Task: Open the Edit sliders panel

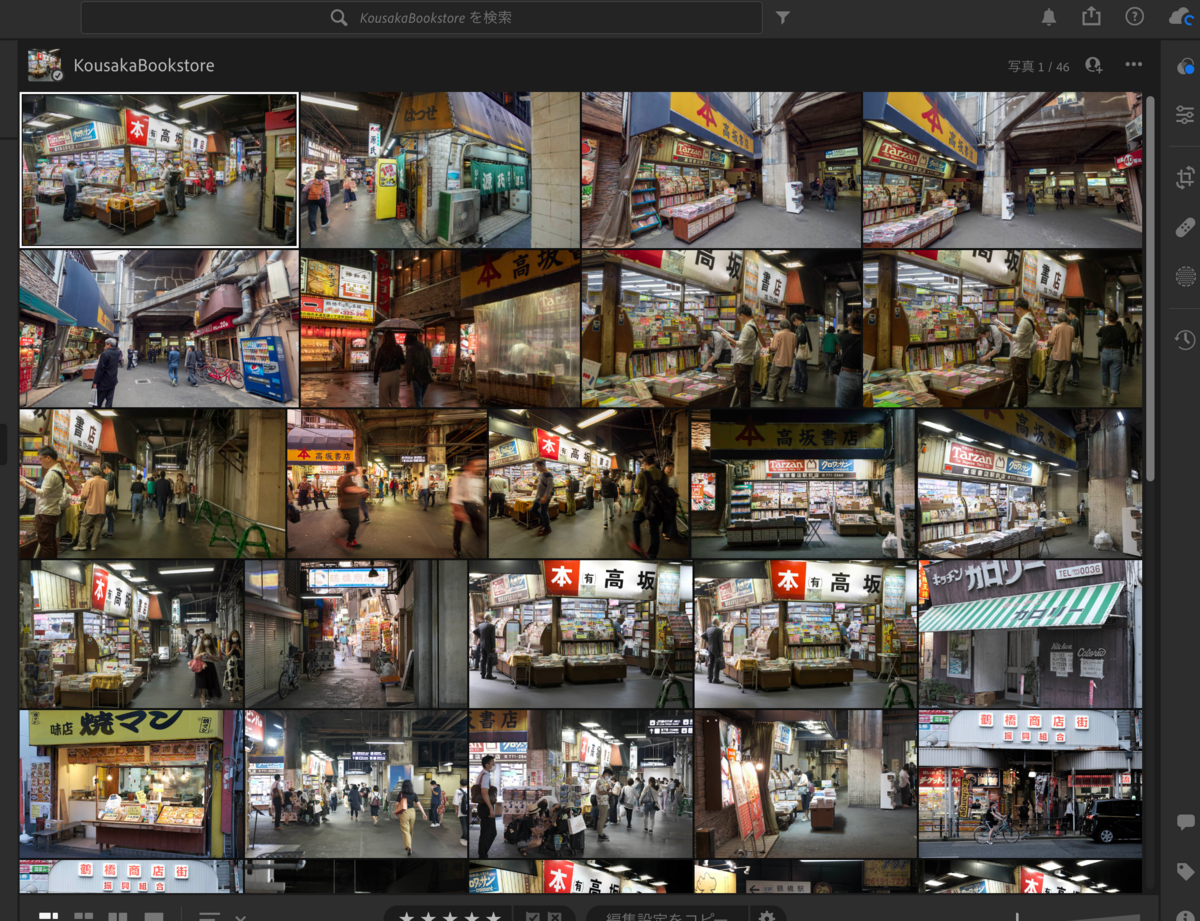Action: pos(1185,114)
